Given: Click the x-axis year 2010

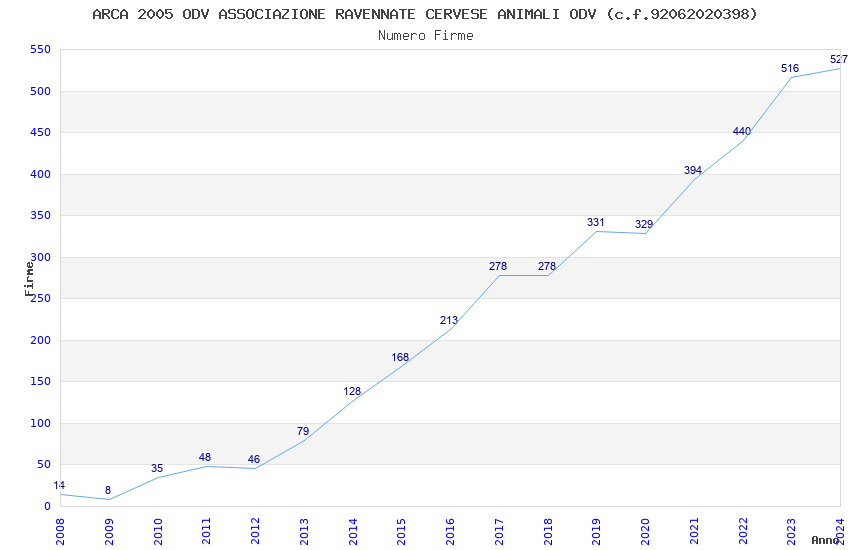Looking at the screenshot, I should pos(158,531).
